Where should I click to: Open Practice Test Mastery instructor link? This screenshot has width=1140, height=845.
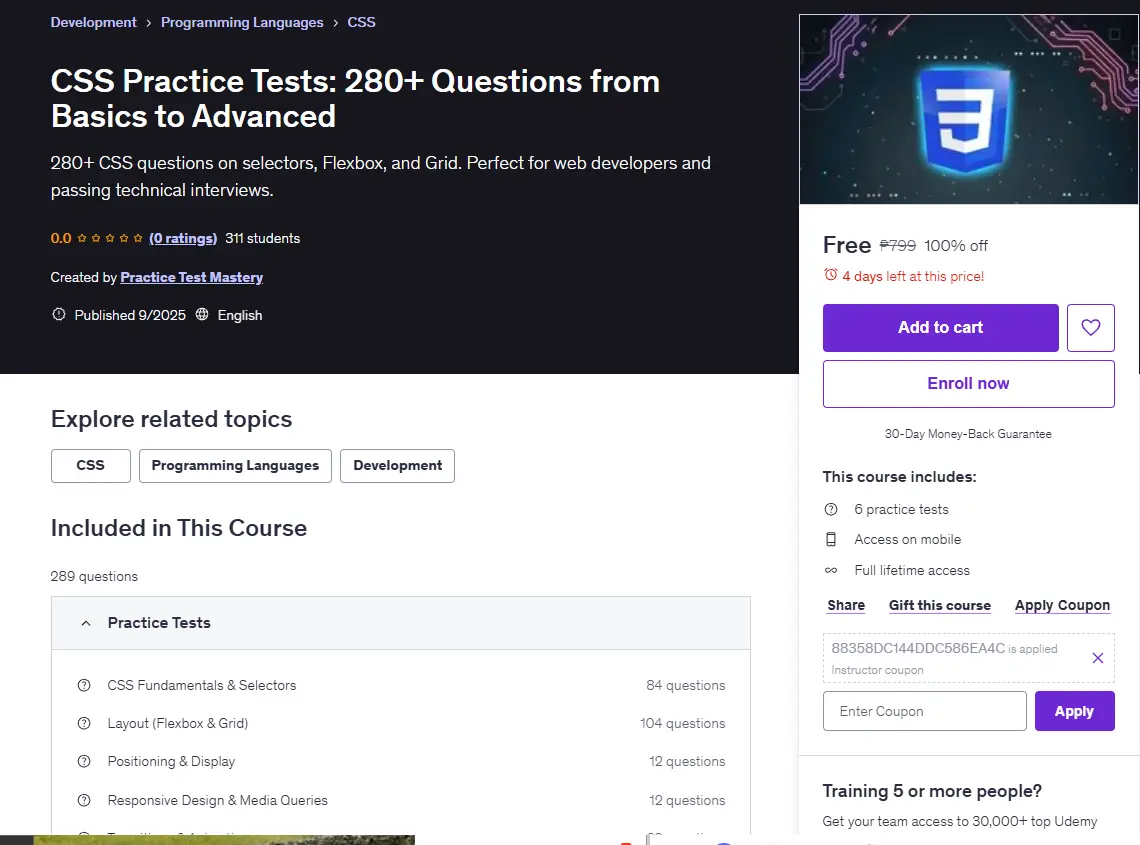click(191, 277)
